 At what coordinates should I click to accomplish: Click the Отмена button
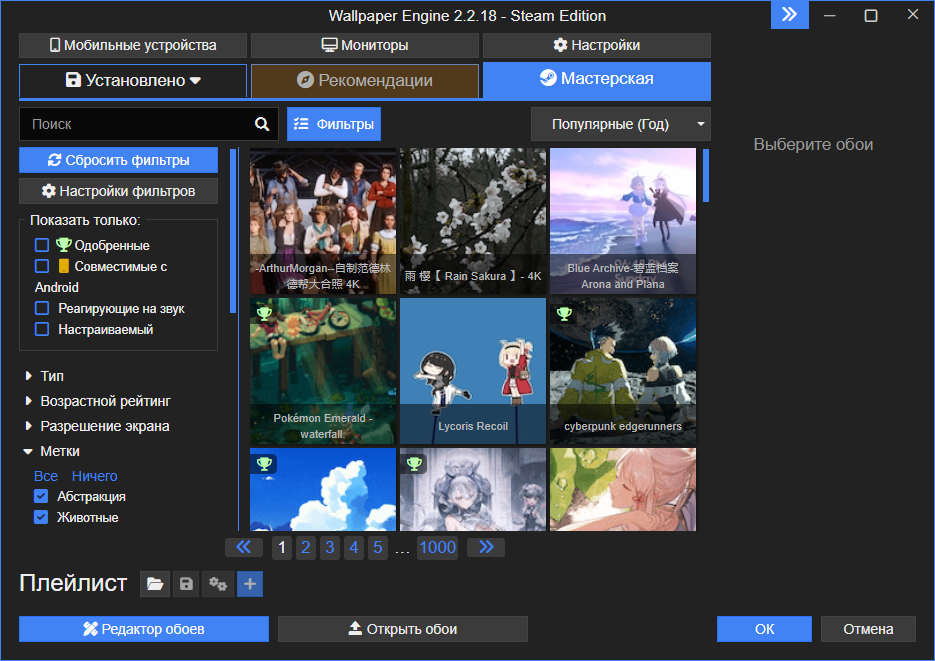tap(868, 629)
